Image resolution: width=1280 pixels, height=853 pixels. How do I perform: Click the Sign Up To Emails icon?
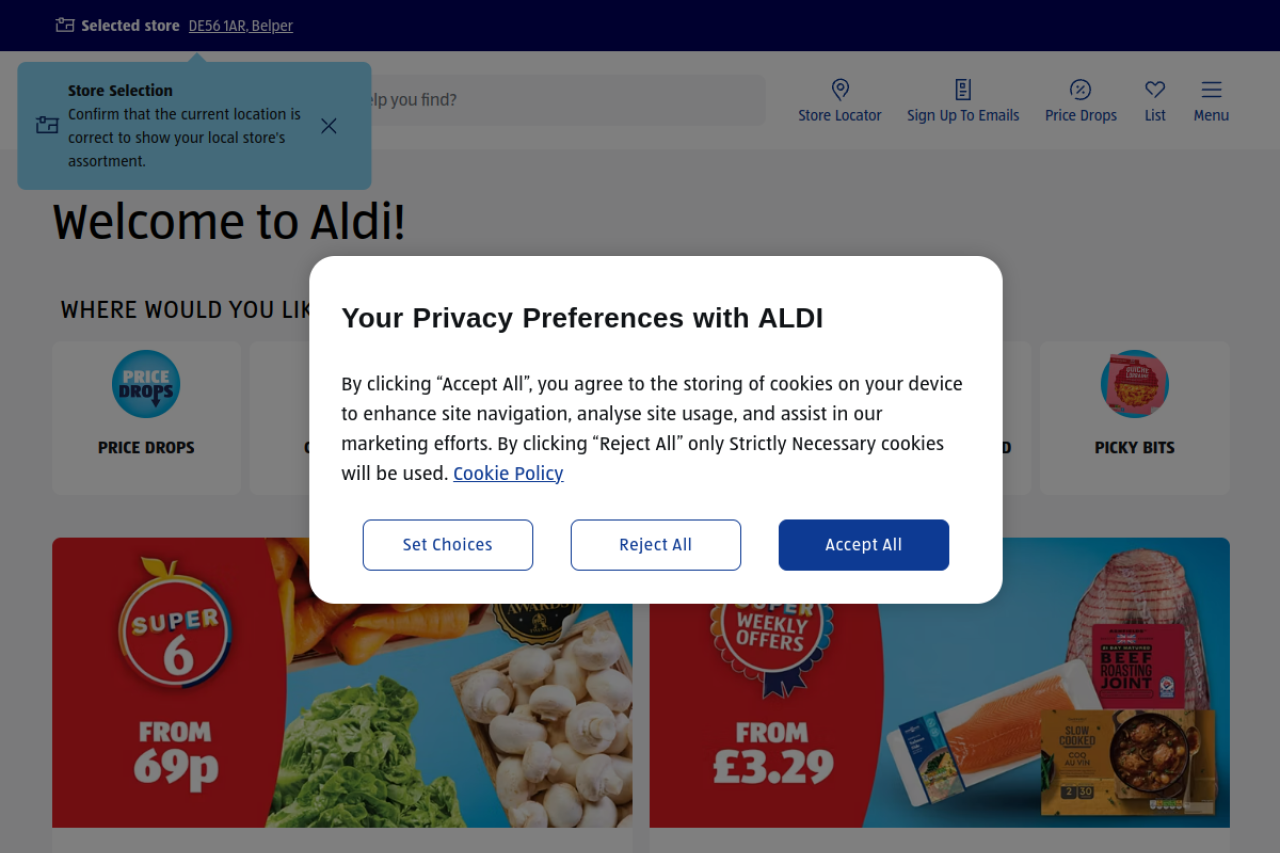pos(963,90)
